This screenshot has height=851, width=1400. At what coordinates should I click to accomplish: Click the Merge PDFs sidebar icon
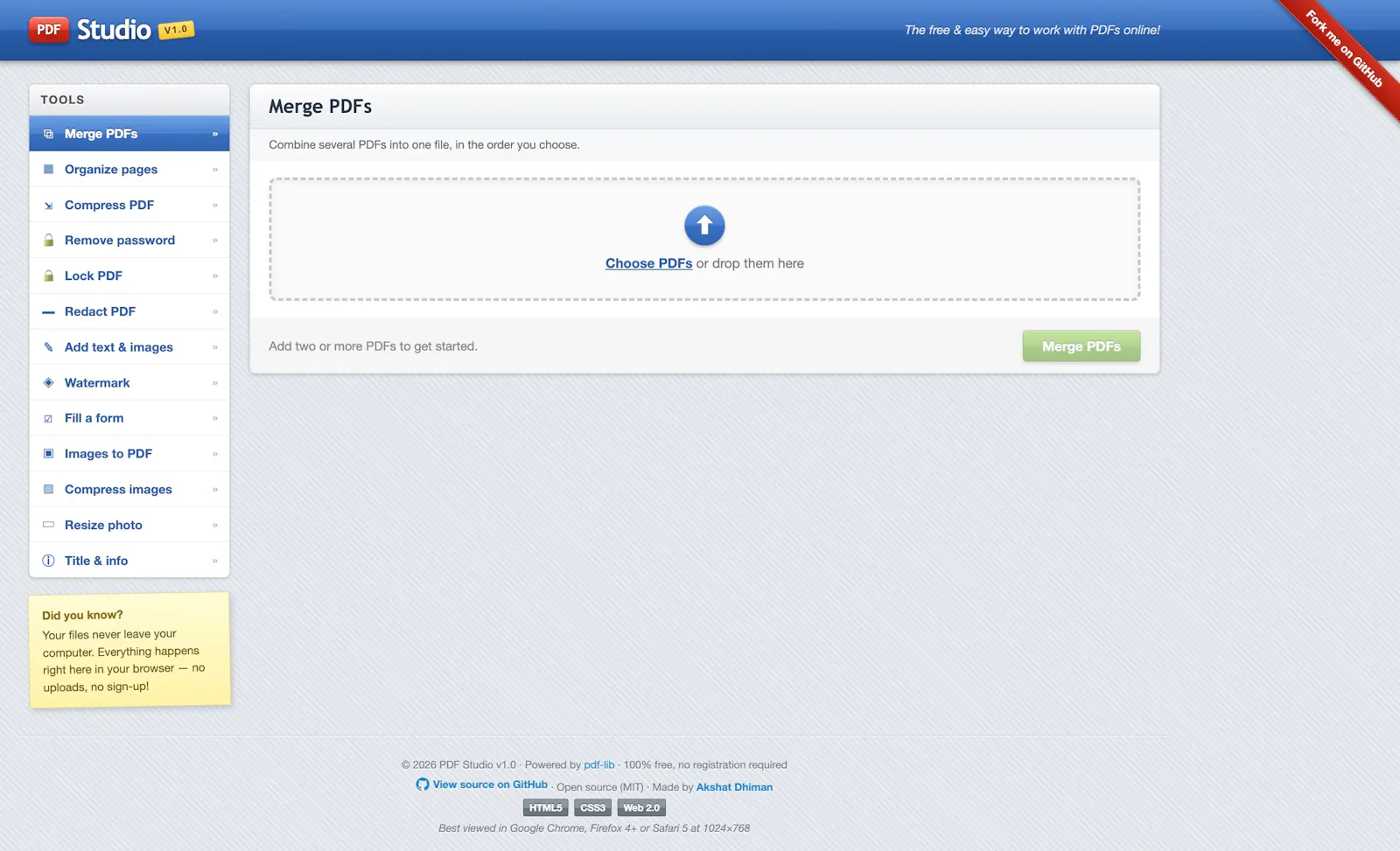coord(48,134)
